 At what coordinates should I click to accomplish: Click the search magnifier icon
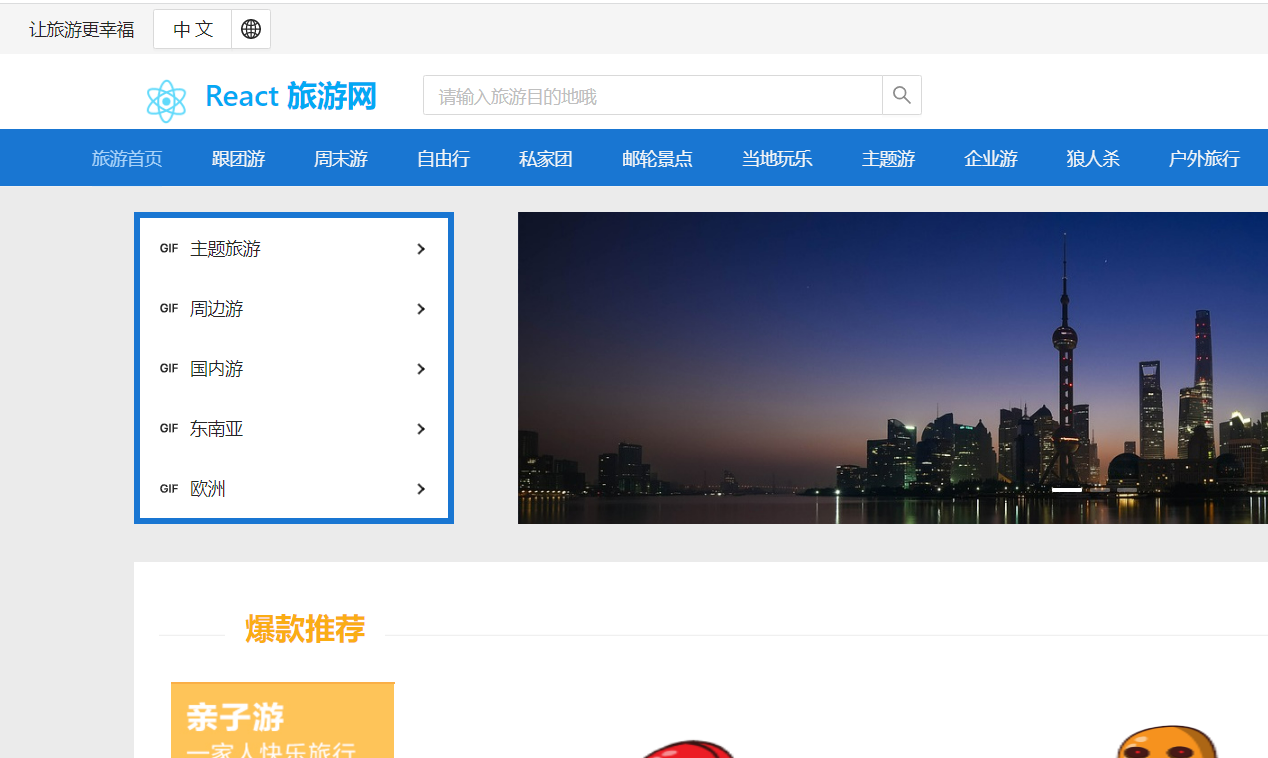(x=901, y=95)
